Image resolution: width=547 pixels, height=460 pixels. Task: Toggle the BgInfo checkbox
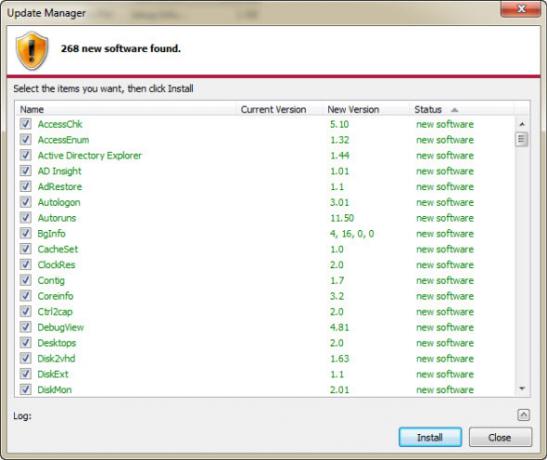25,233
